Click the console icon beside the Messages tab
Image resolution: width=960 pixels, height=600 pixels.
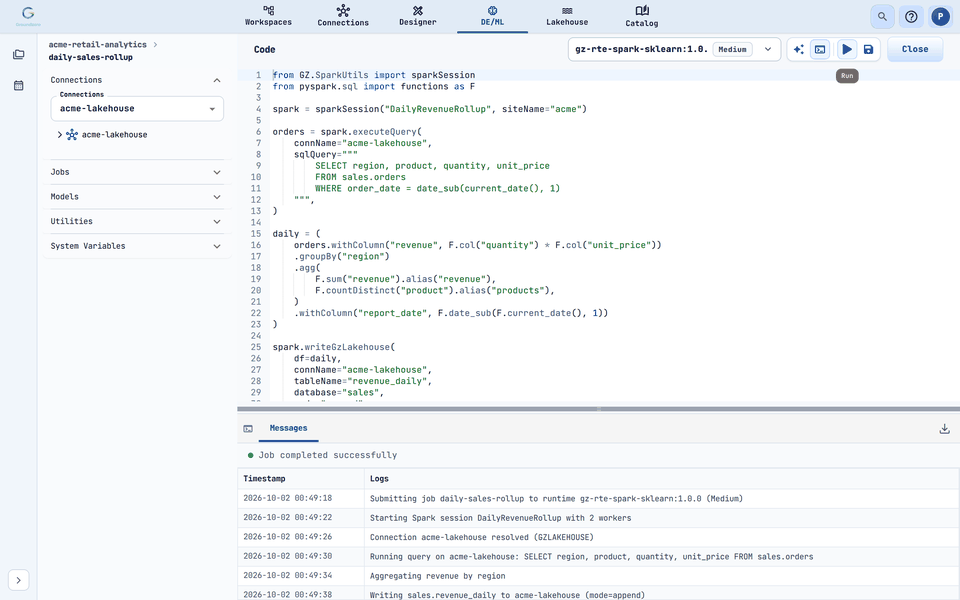pyautogui.click(x=248, y=429)
